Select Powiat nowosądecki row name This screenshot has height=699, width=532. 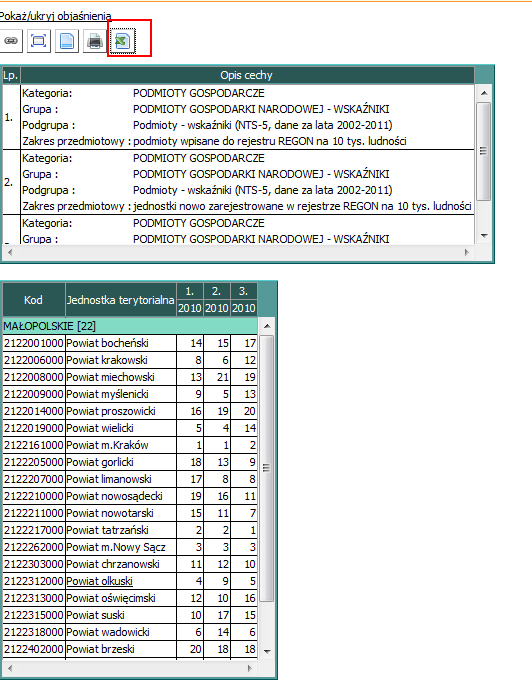(x=114, y=496)
